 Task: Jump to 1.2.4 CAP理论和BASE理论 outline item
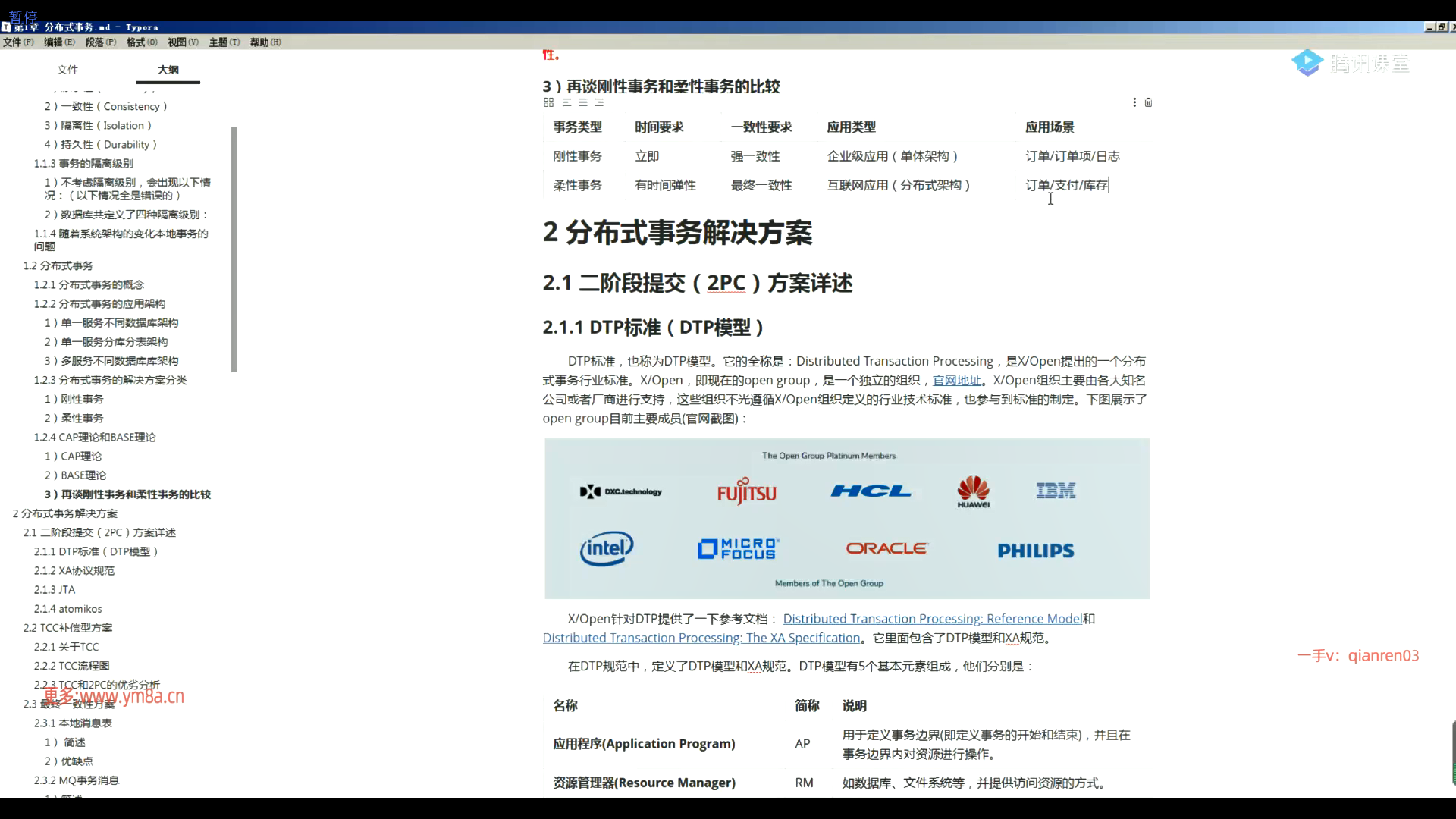(95, 438)
